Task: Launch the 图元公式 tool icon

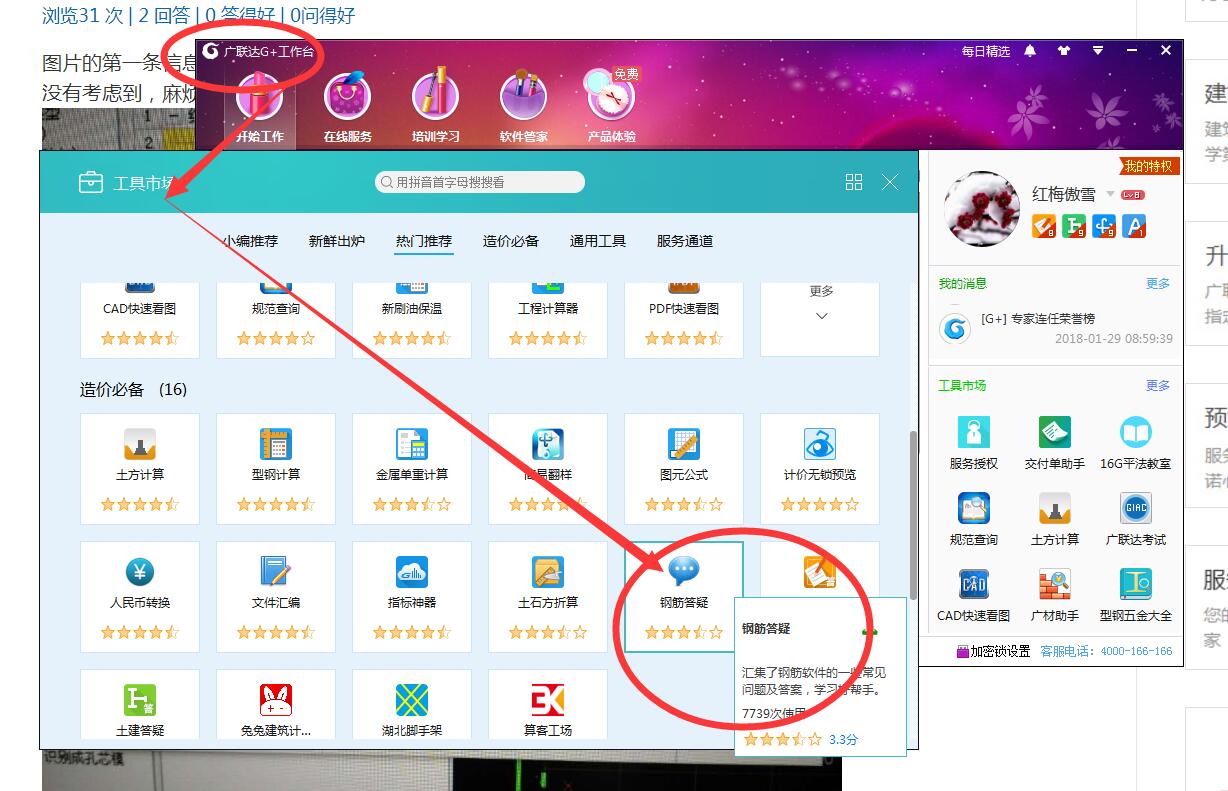Action: pos(684,445)
